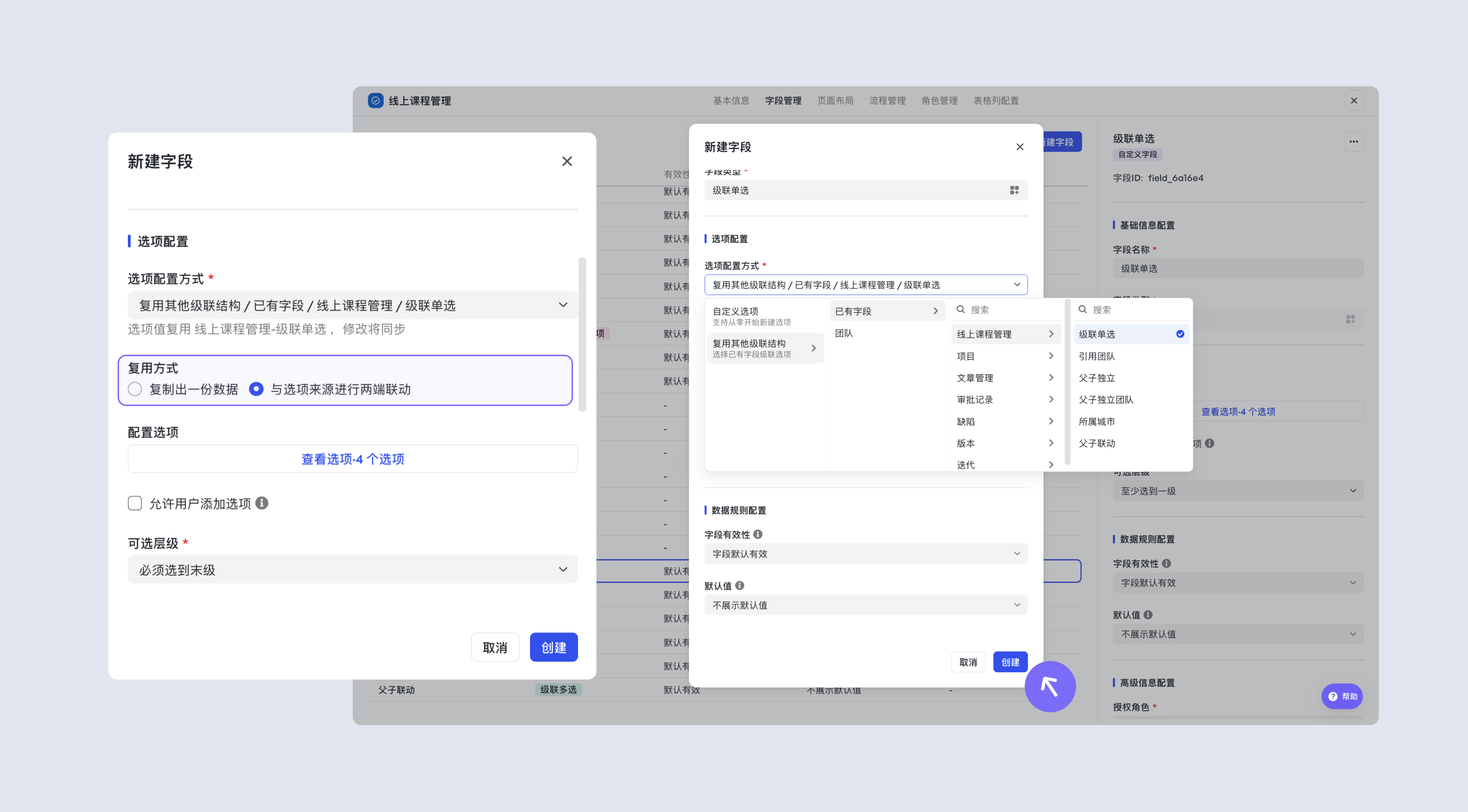Expand the 版本 workspace item
This screenshot has height=812, width=1468.
[x=1006, y=443]
